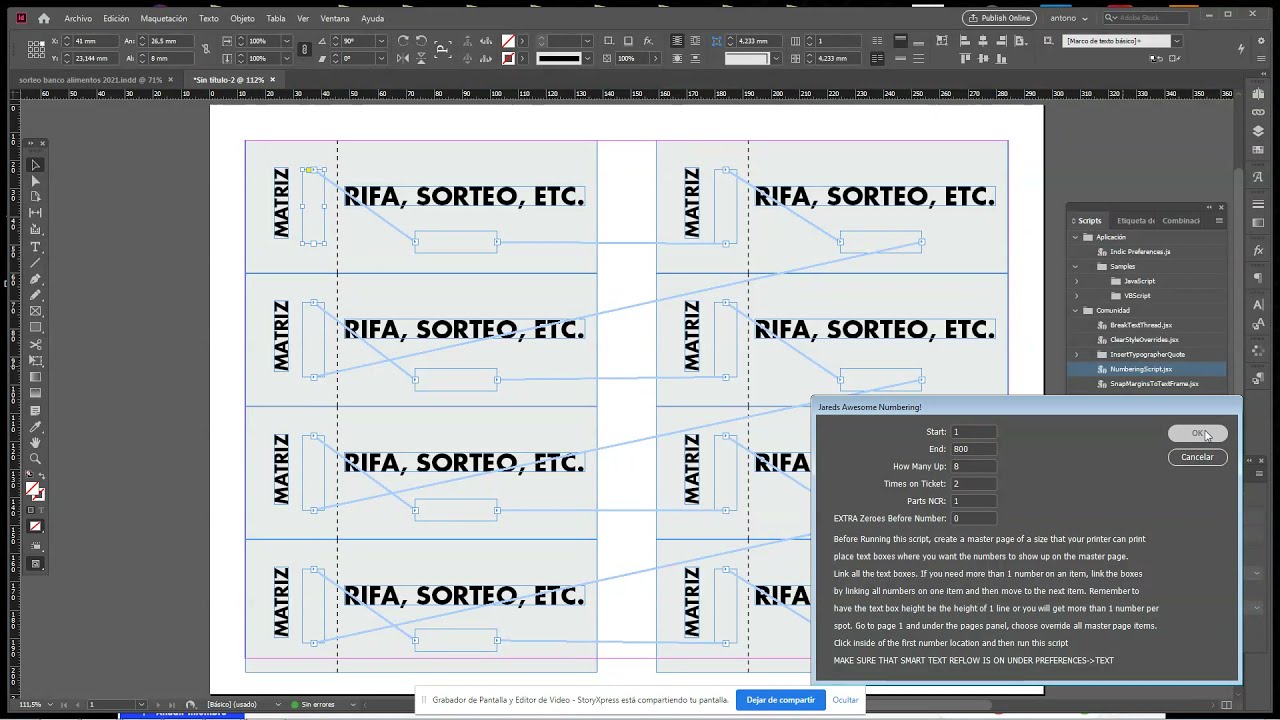This screenshot has width=1280, height=720.
Task: Choose the Free Transform tool
Action: tap(35, 361)
